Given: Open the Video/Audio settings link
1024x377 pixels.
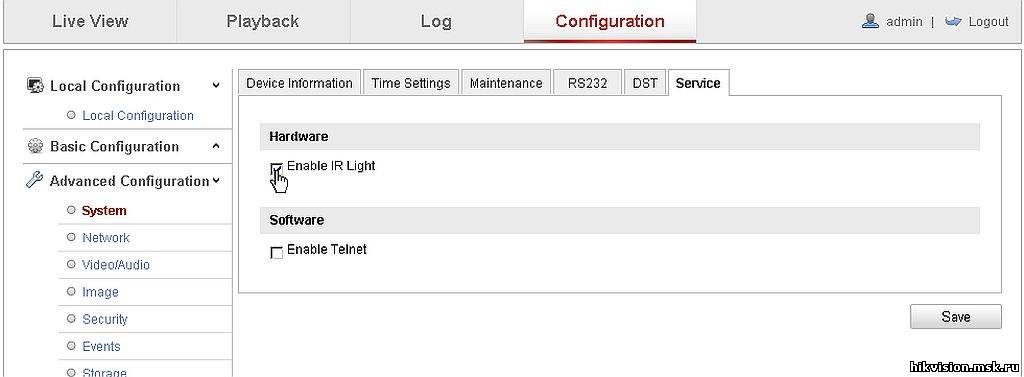Looking at the screenshot, I should 116,265.
